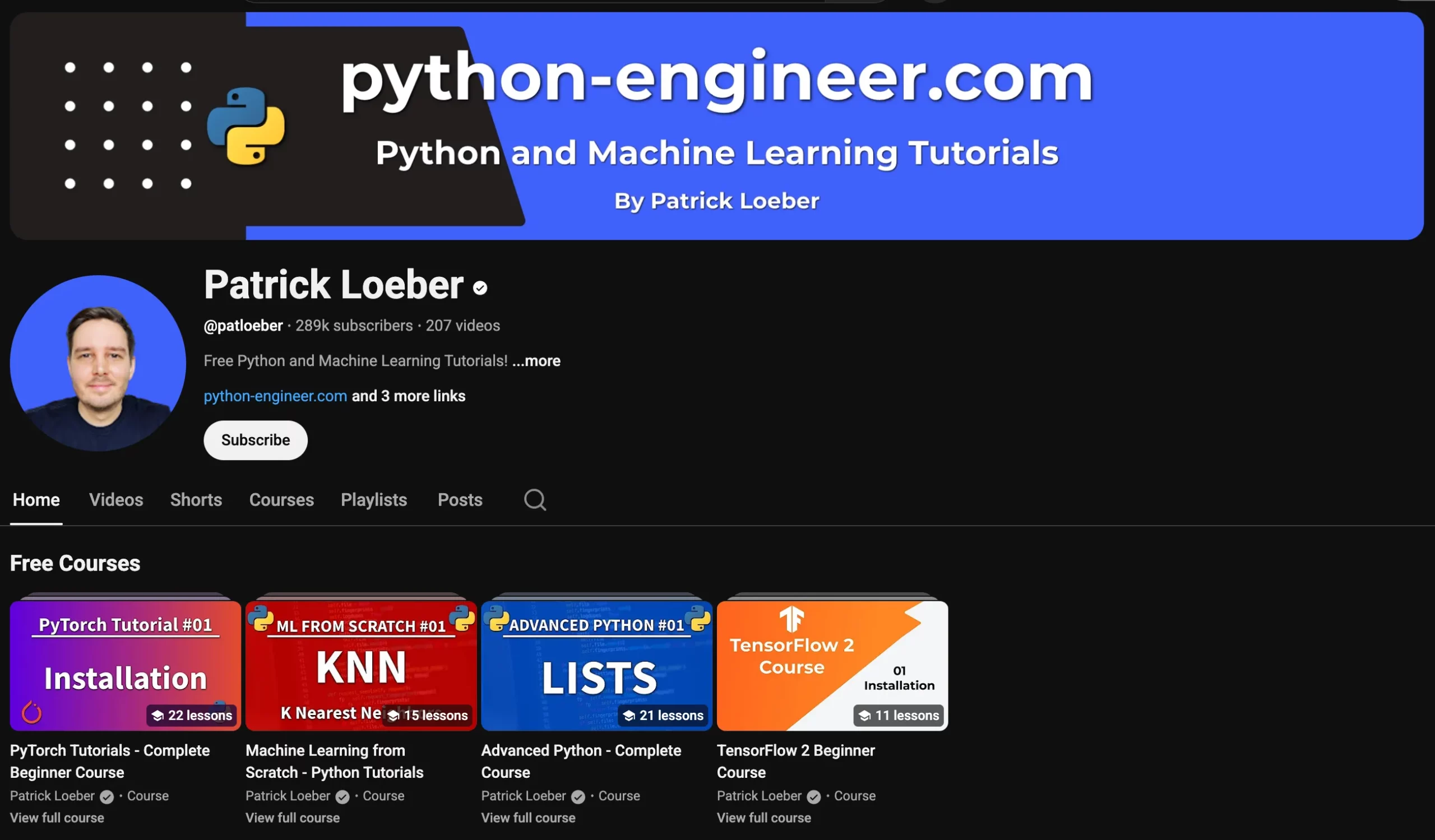Click the 21 lessons badge on Advanced Python
This screenshot has width=1435, height=840.
663,716
